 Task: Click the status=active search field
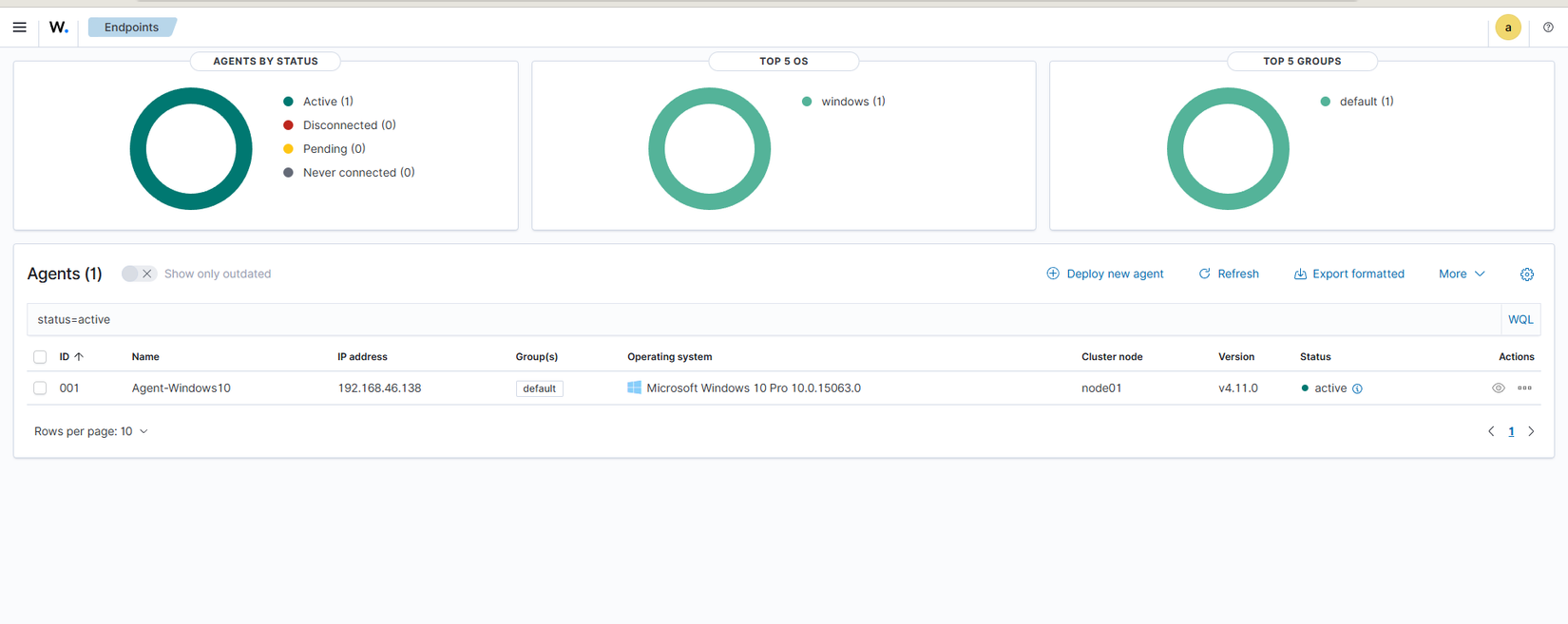763,320
